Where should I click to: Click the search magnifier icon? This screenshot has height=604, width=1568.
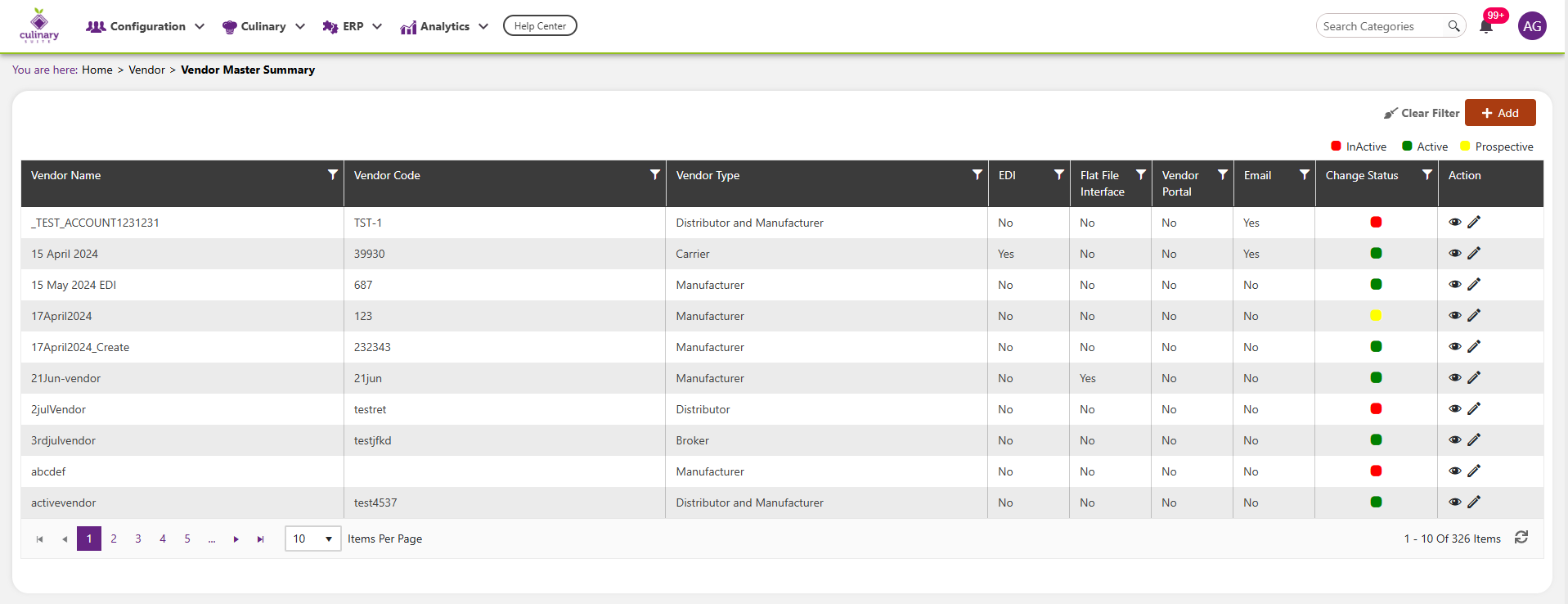point(1453,26)
